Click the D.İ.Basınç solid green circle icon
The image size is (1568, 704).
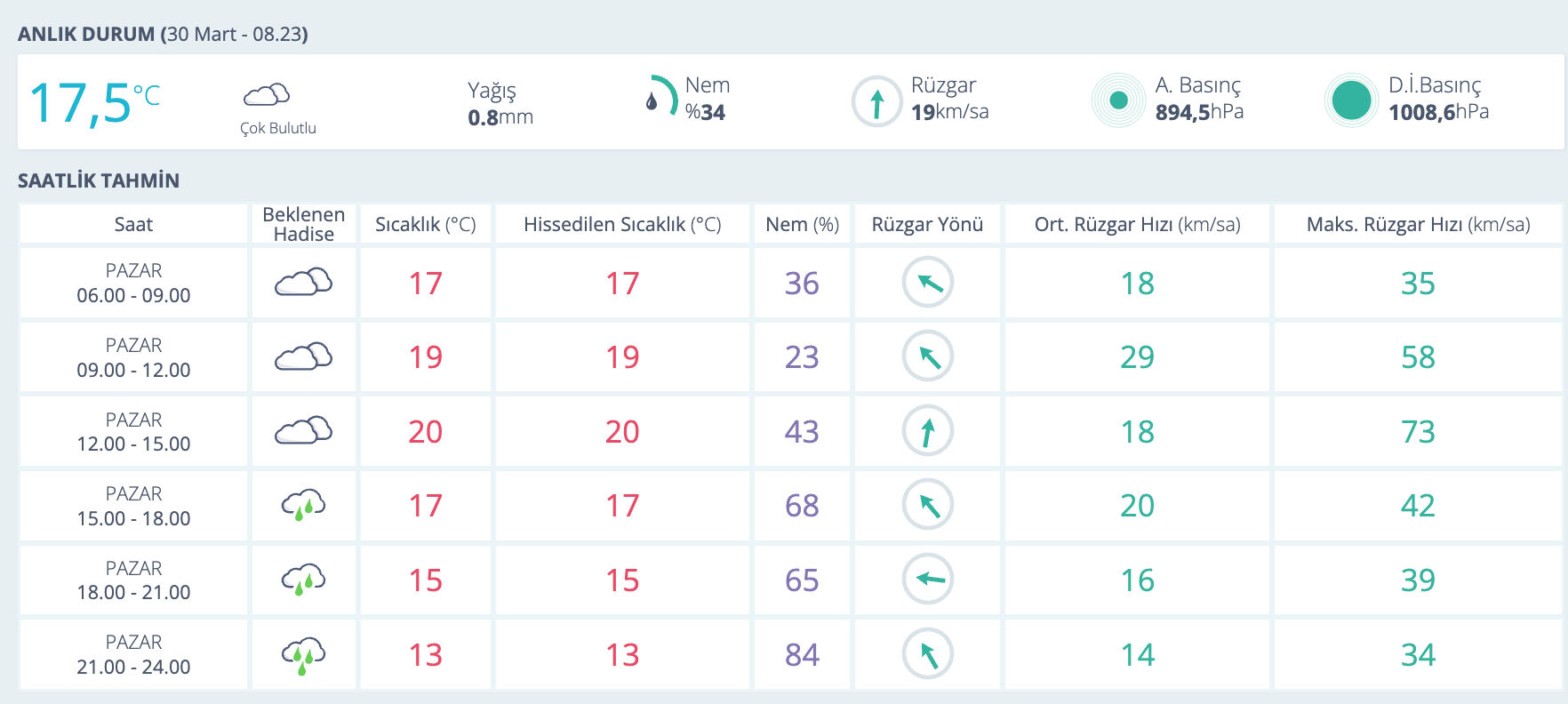[x=1351, y=100]
